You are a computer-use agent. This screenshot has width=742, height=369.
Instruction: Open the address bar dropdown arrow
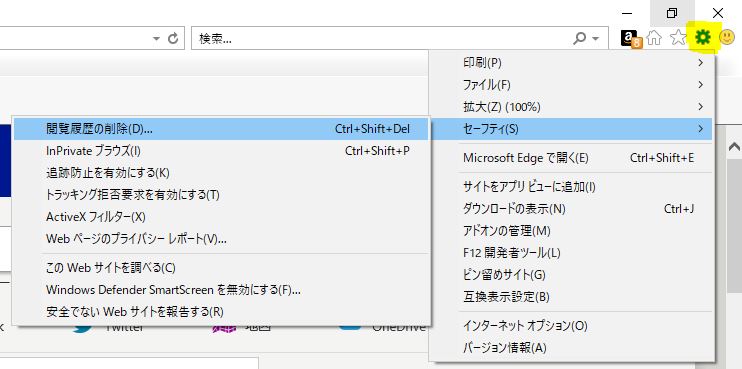tap(157, 39)
